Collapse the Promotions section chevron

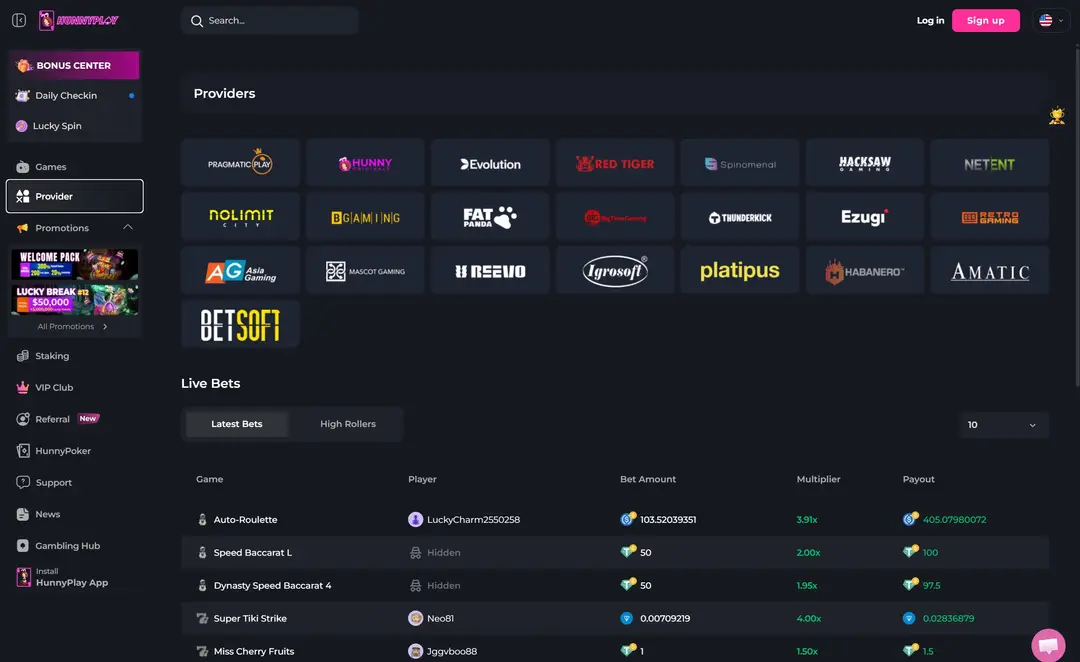(x=127, y=227)
